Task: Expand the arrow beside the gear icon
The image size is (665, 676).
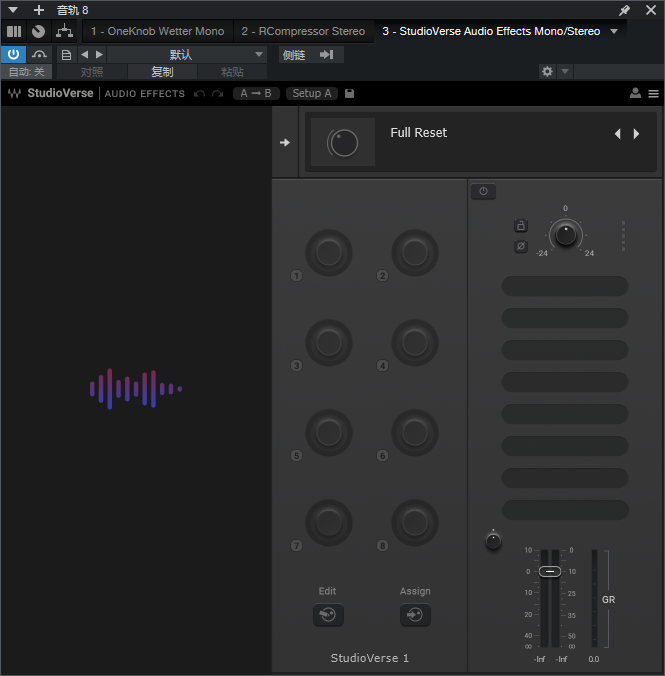Action: coord(565,71)
